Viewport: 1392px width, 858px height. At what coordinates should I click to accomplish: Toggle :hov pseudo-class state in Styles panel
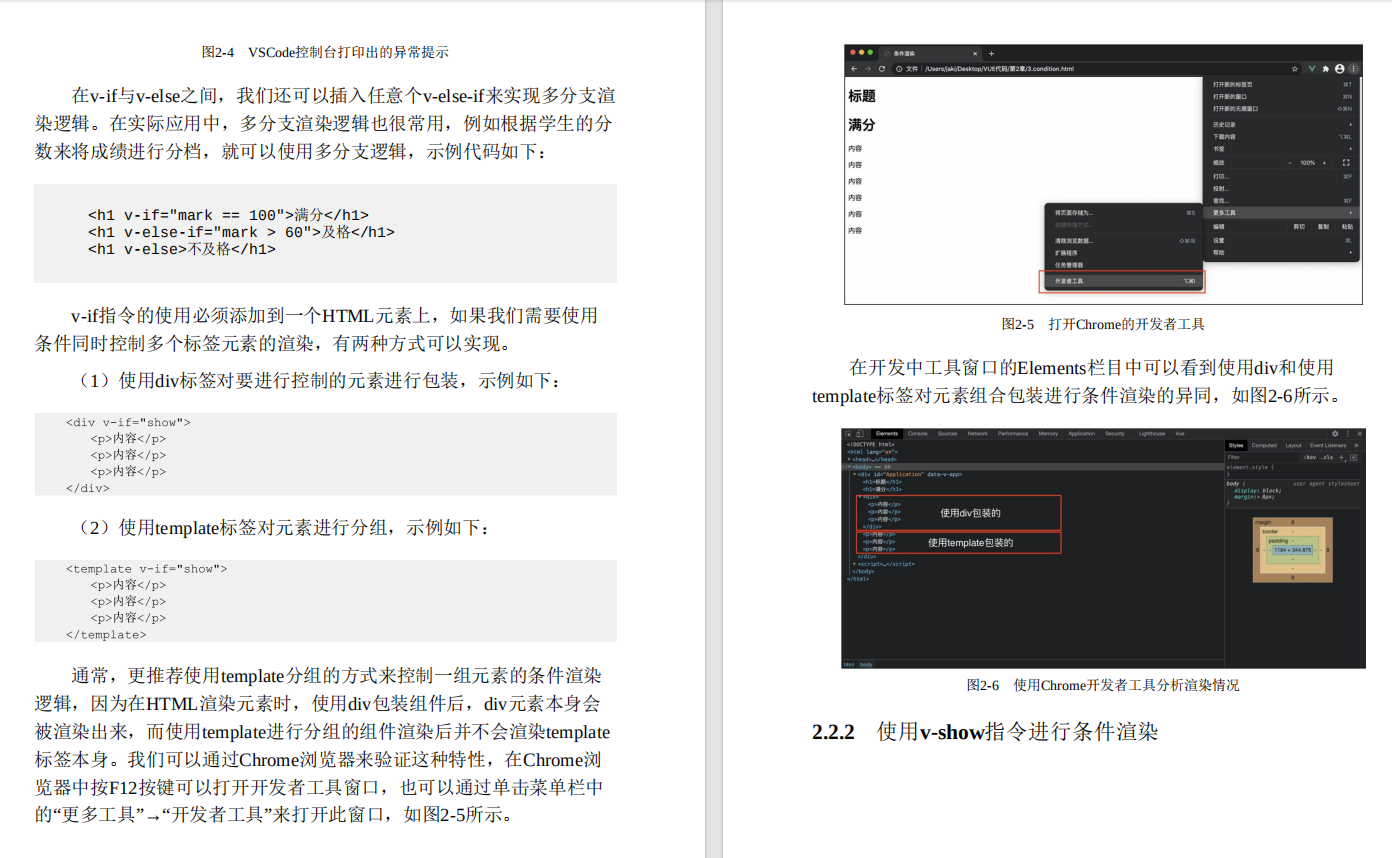coord(1308,458)
